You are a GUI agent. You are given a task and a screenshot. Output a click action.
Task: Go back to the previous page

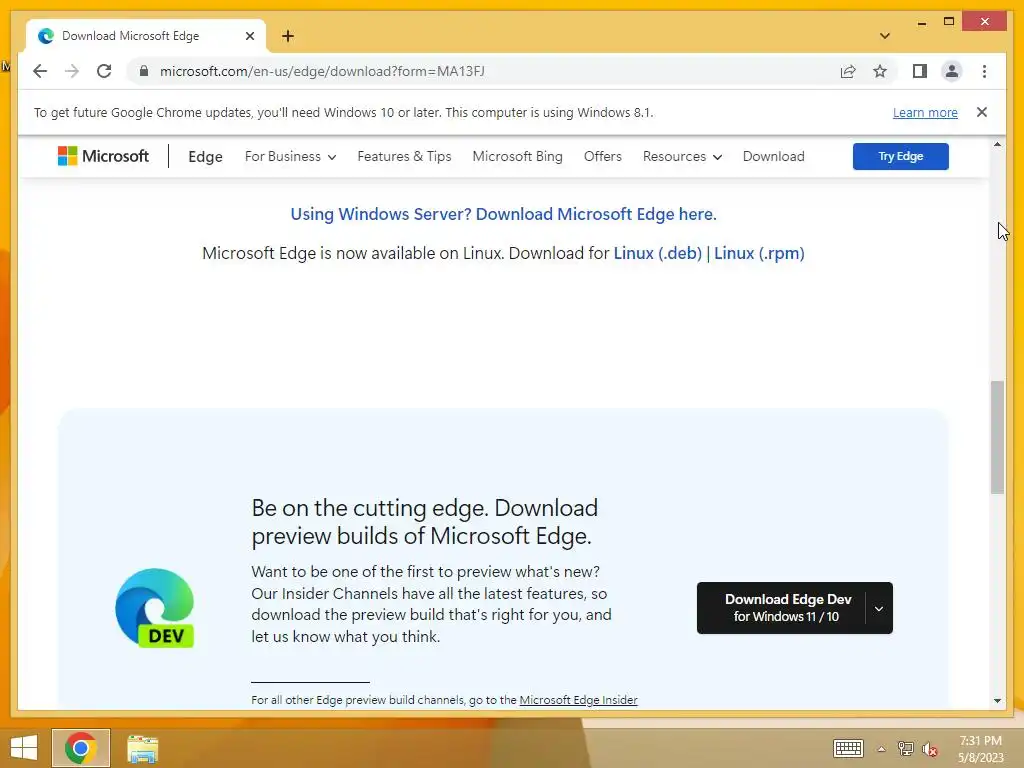tap(40, 71)
